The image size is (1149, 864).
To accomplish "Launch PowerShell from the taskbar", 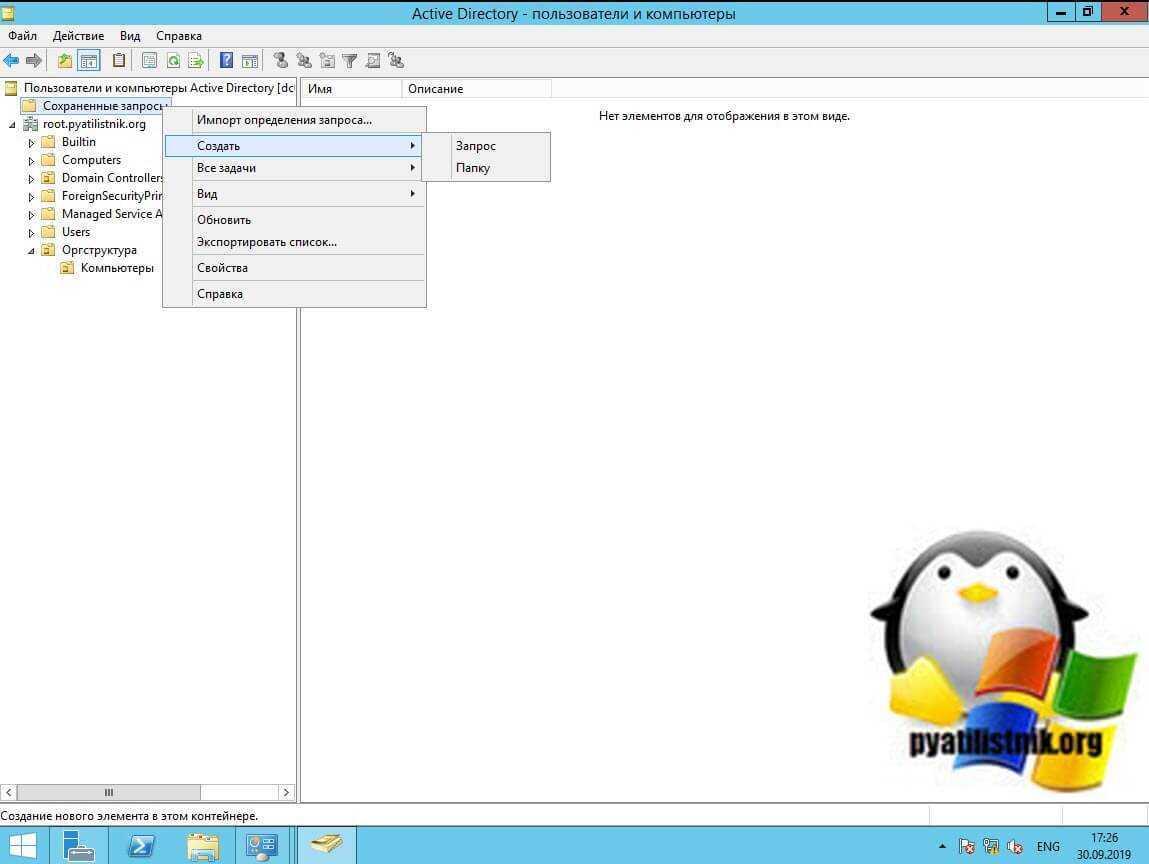I will click(142, 845).
